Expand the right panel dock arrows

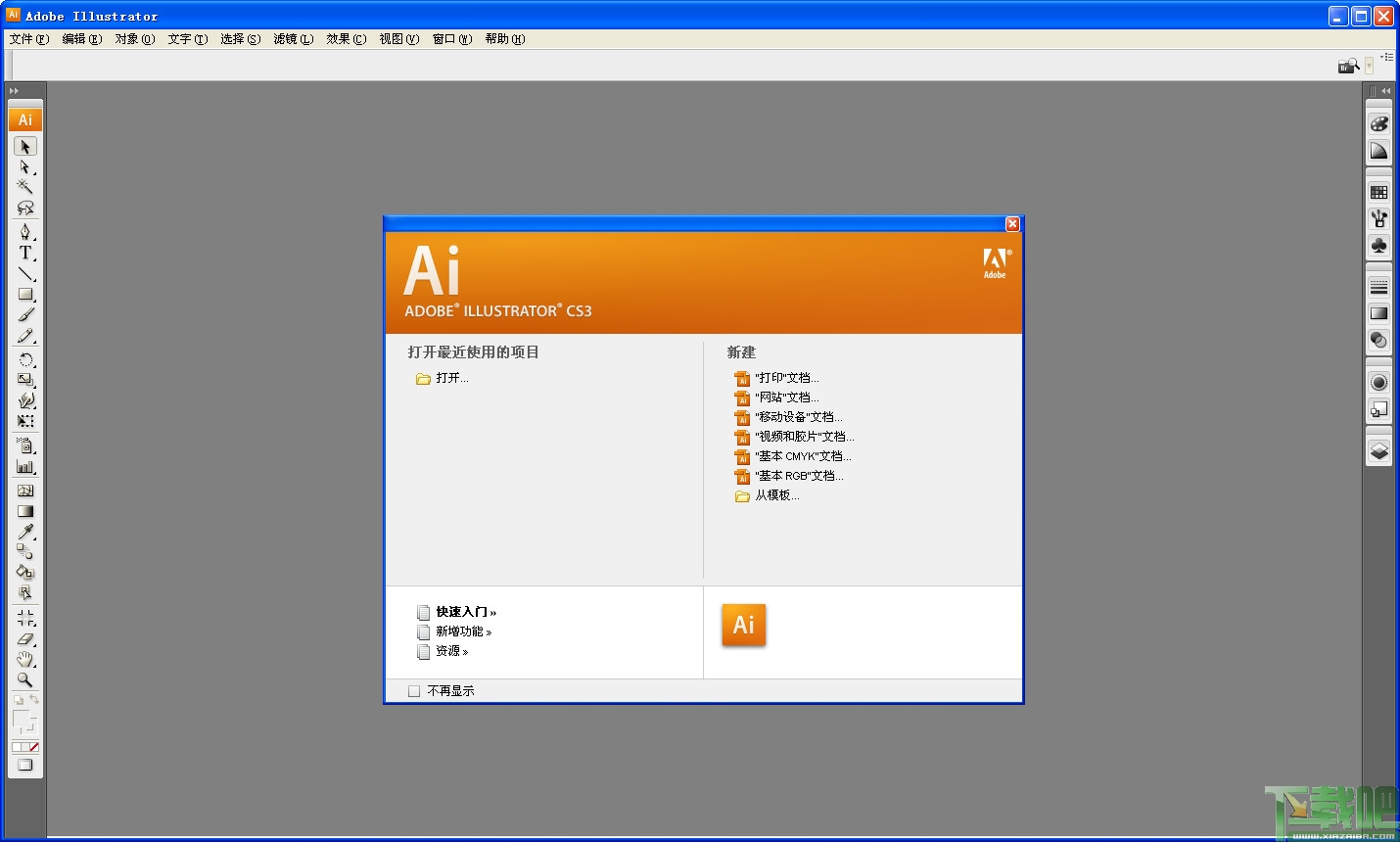tap(1385, 91)
